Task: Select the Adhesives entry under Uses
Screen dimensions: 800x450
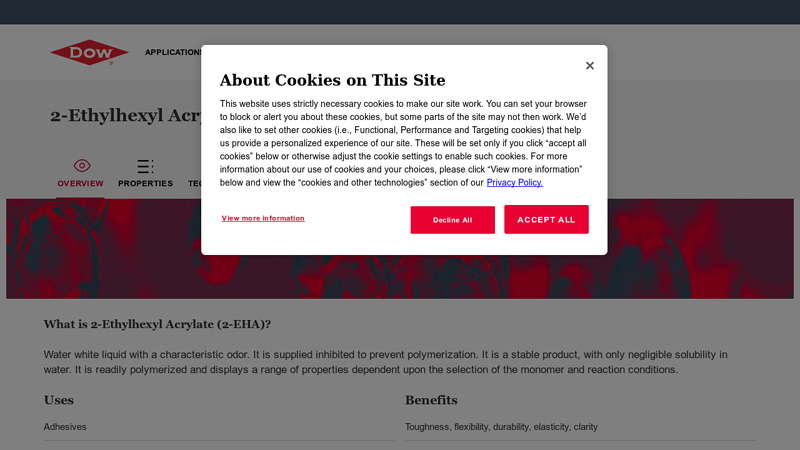Action: click(65, 427)
